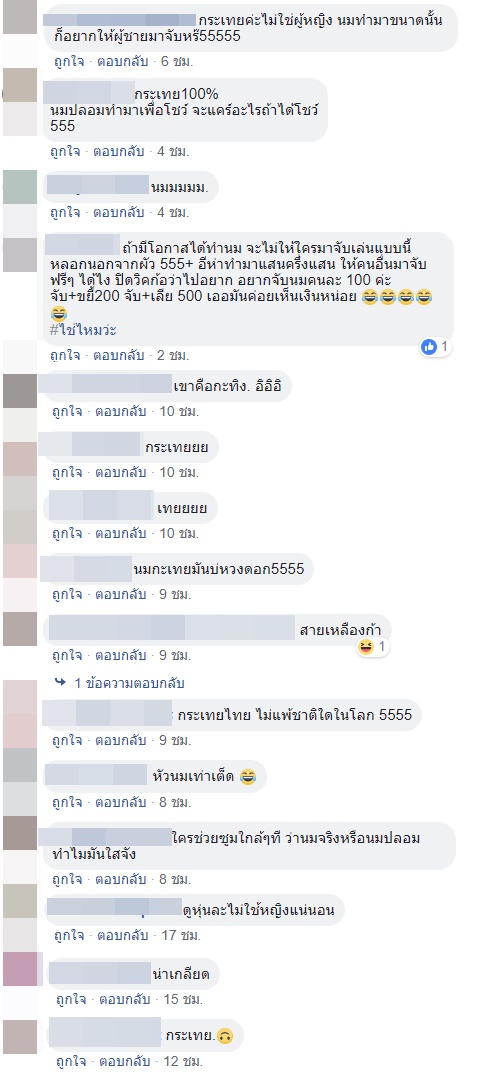Viewport: 480px width, 1078px height.
Task: Click the blue like reaction icon with count 1
Action: [x=429, y=347]
